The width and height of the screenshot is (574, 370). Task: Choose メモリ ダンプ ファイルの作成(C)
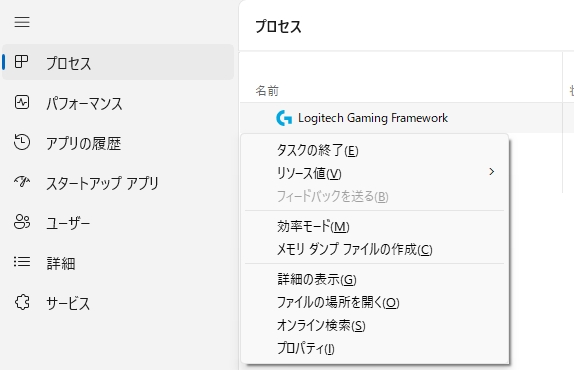[x=375, y=249]
